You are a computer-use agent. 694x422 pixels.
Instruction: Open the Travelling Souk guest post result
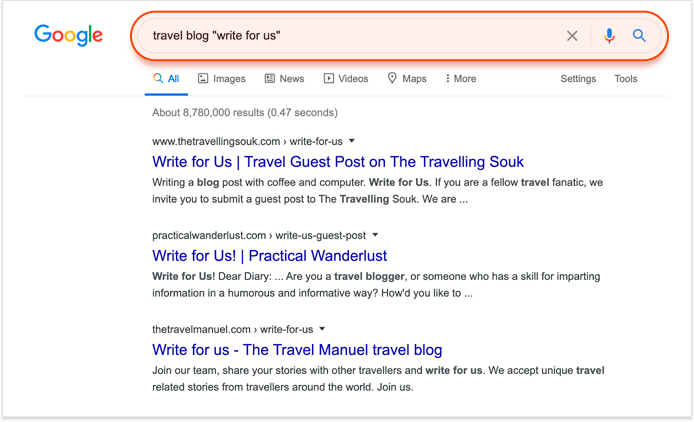[x=338, y=162]
